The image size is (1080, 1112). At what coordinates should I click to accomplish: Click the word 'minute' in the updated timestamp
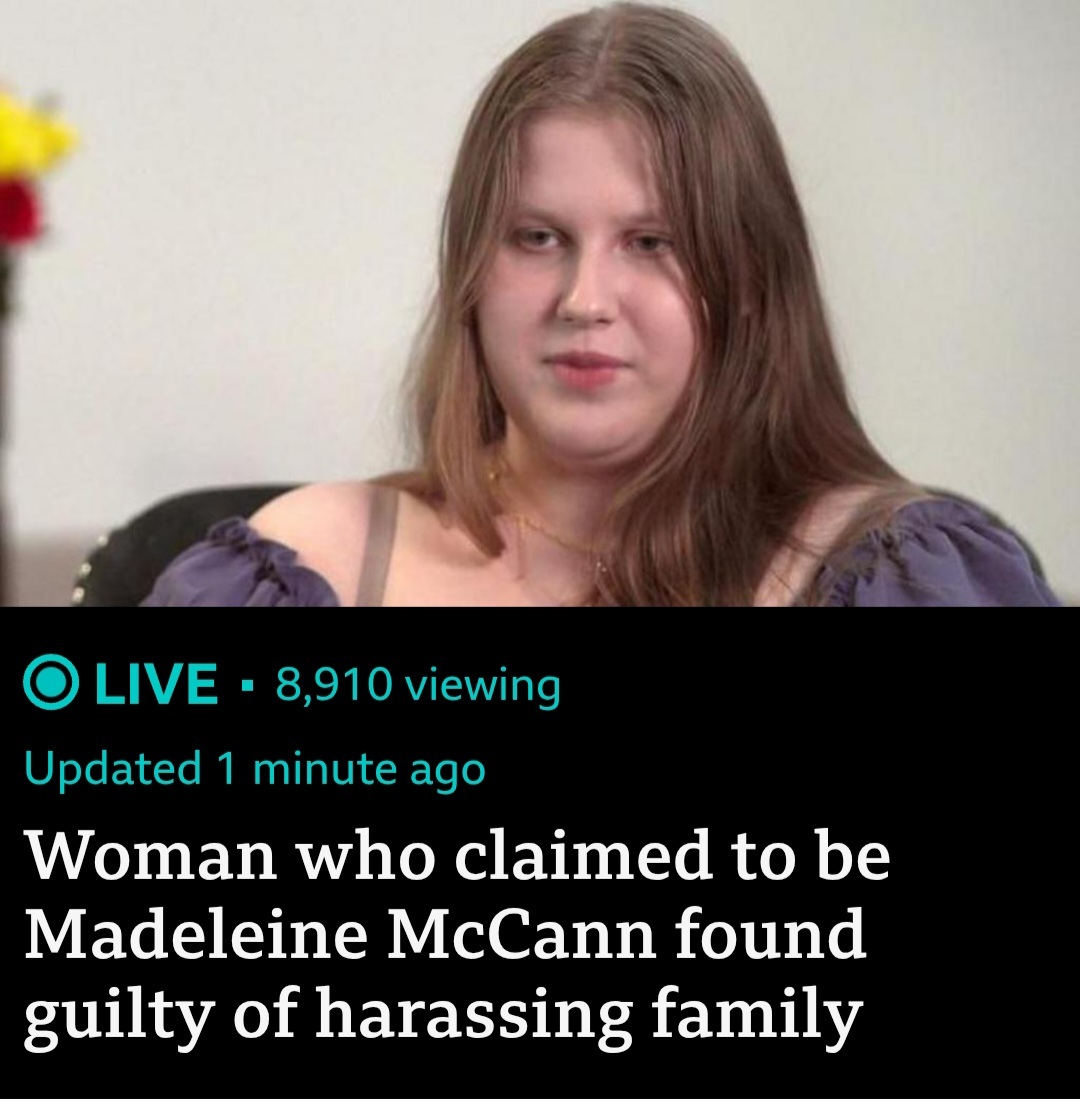tap(324, 768)
